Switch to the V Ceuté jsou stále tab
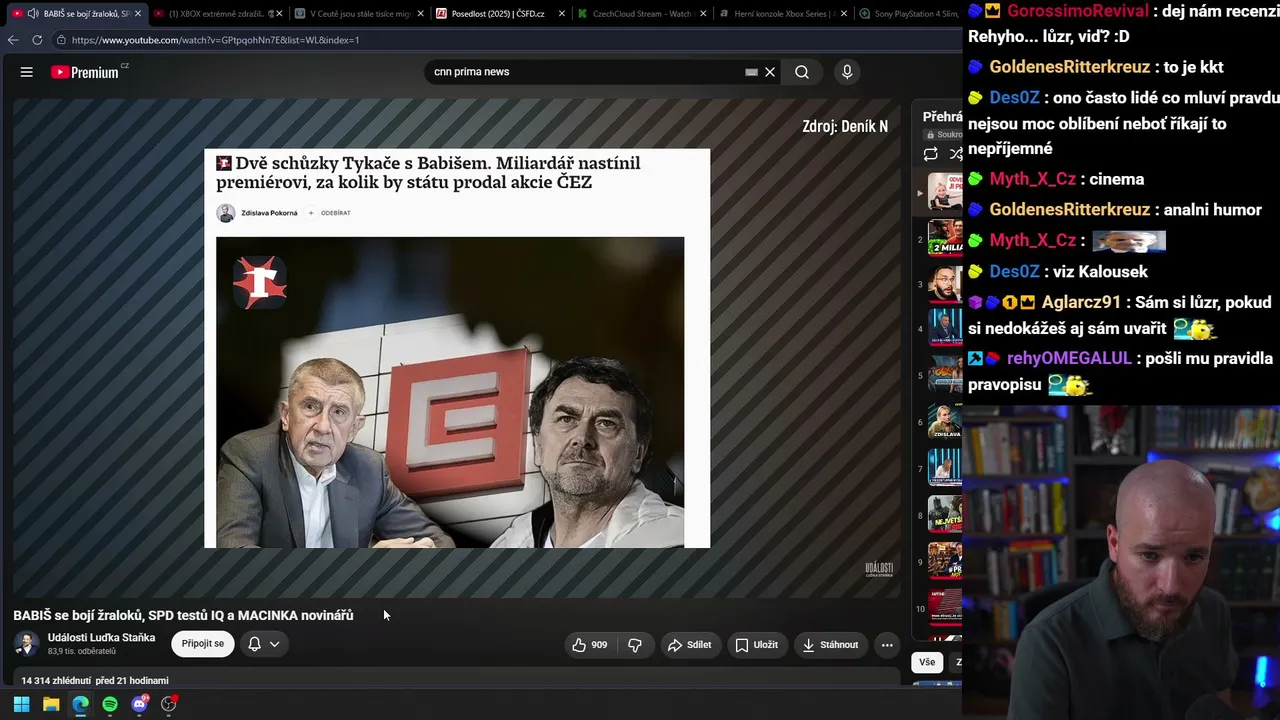 coord(357,14)
